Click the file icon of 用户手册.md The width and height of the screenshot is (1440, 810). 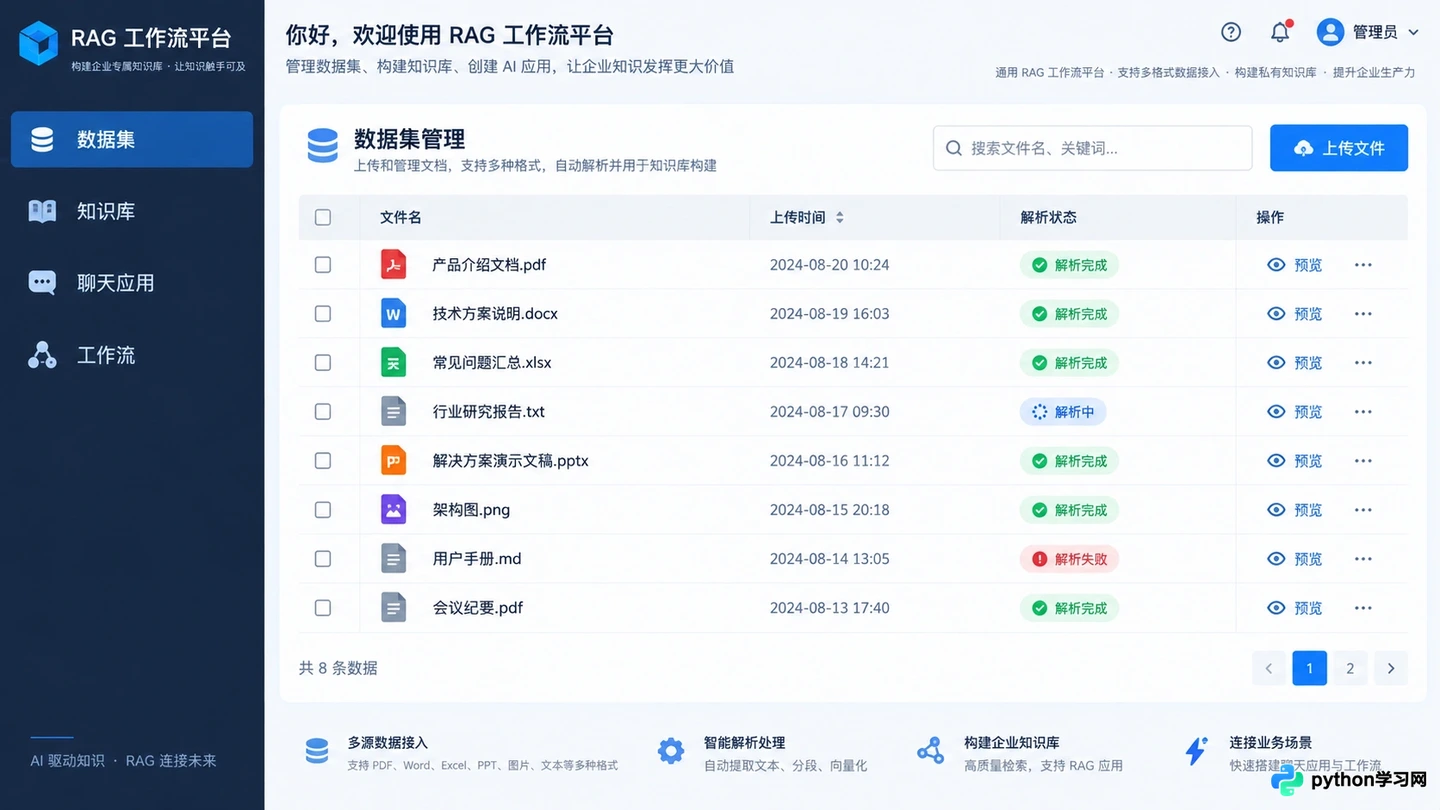click(394, 559)
